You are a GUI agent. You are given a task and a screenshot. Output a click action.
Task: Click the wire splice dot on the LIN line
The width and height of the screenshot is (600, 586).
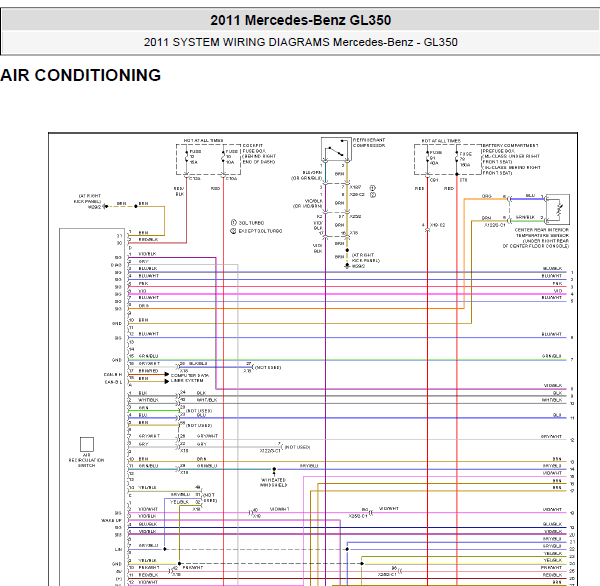click(x=165, y=549)
